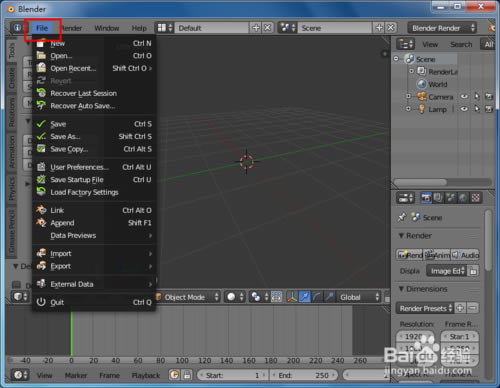The height and width of the screenshot is (388, 500).
Task: Toggle Camera selectability cursor icon
Action: 477,97
